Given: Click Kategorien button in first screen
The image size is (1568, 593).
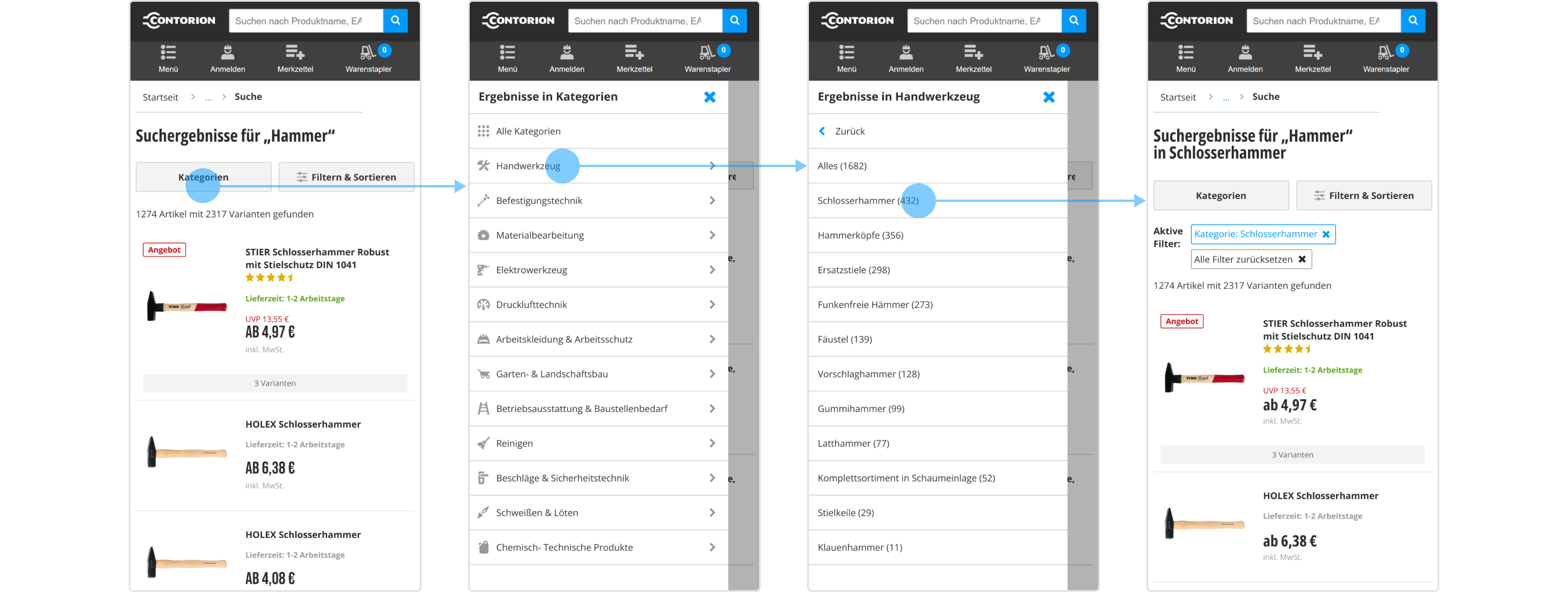Looking at the screenshot, I should pyautogui.click(x=204, y=177).
